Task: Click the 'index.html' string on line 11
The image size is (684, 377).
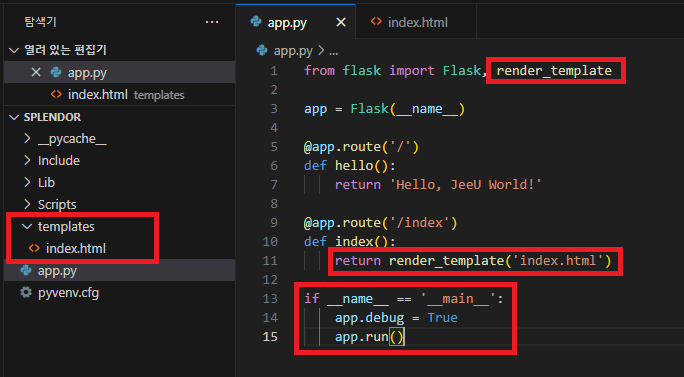Action: pyautogui.click(x=558, y=261)
